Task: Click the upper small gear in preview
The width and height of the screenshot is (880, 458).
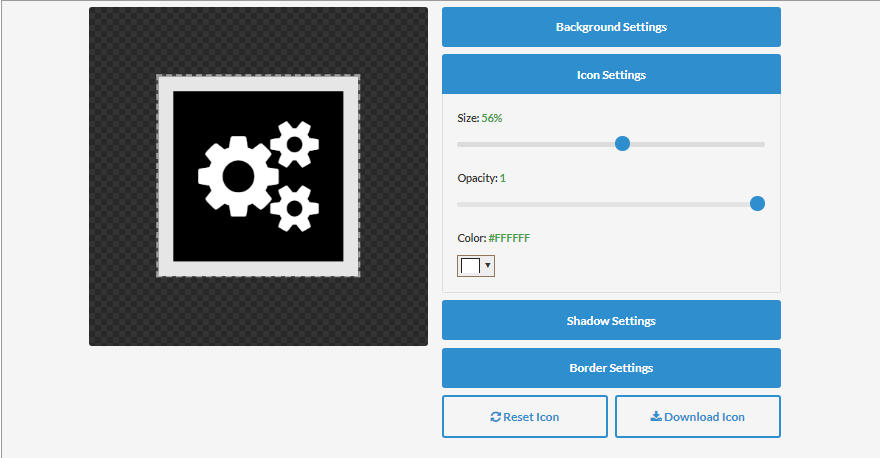Action: pos(294,145)
